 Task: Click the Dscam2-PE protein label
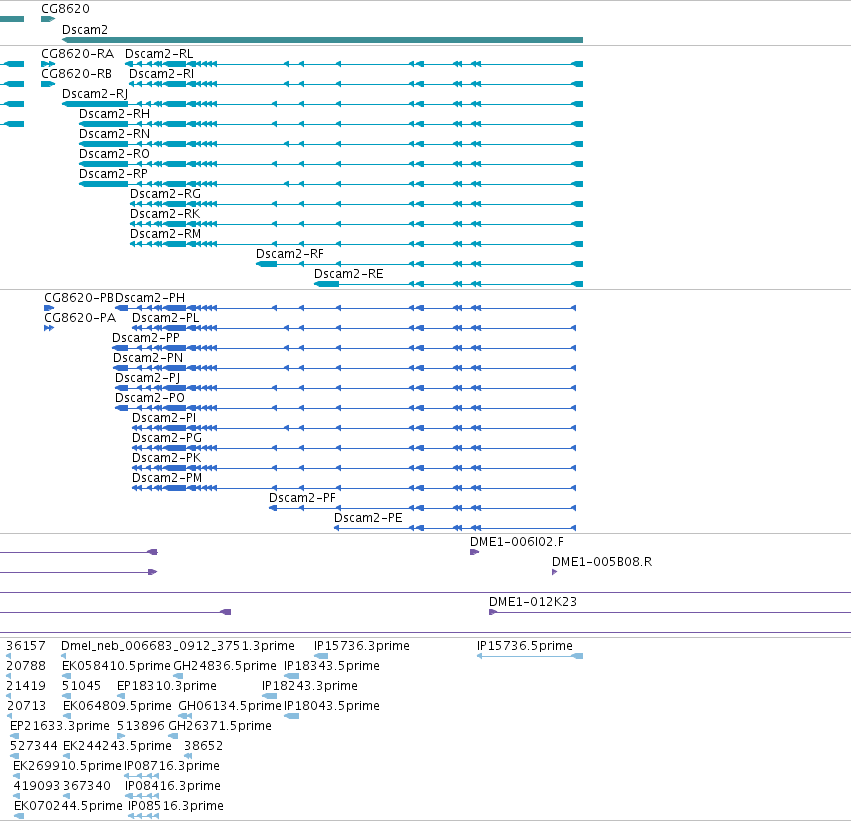368,518
